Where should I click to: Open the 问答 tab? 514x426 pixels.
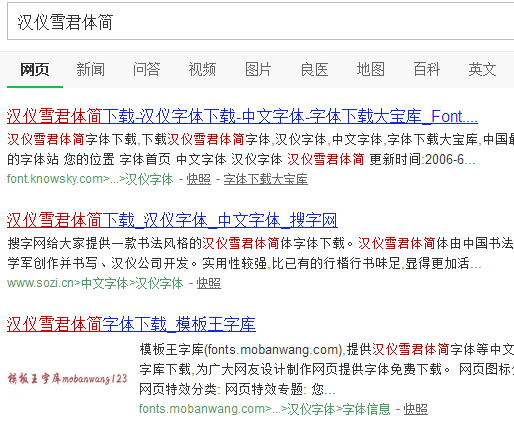[146, 70]
